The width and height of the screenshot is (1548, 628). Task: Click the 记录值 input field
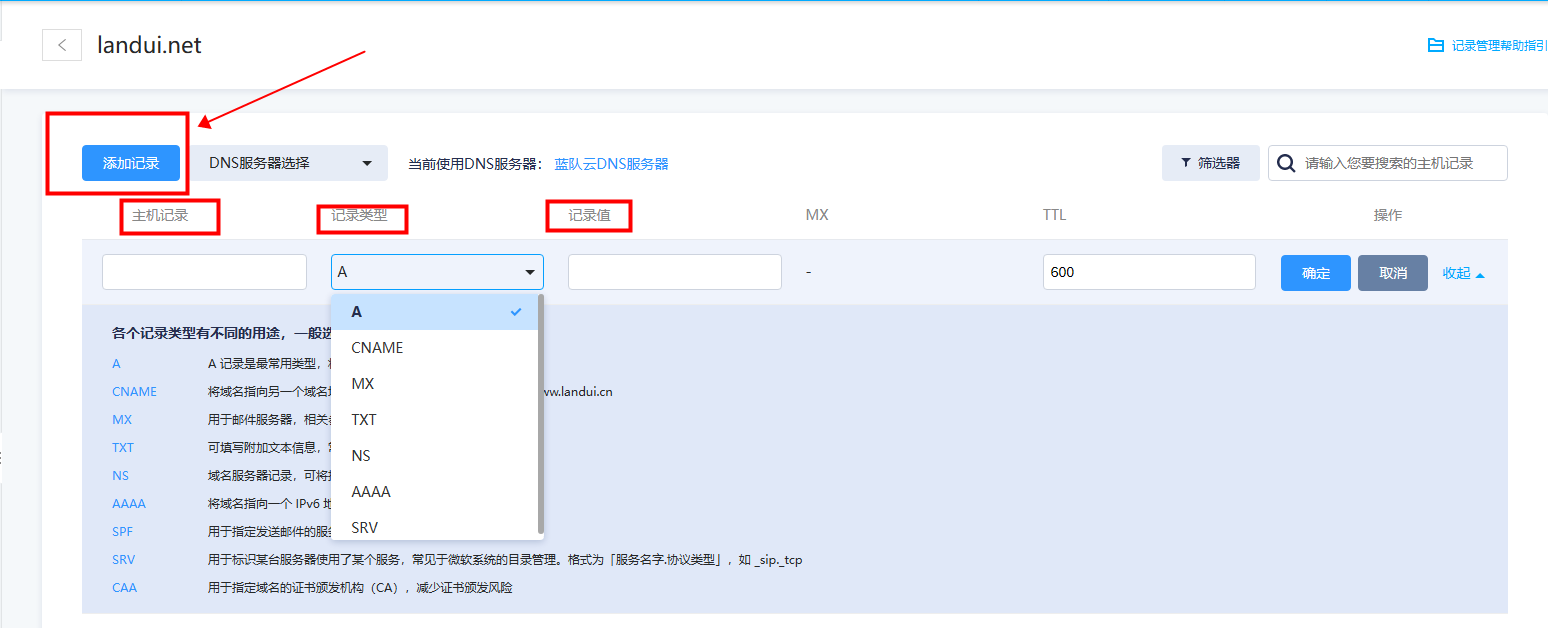674,272
